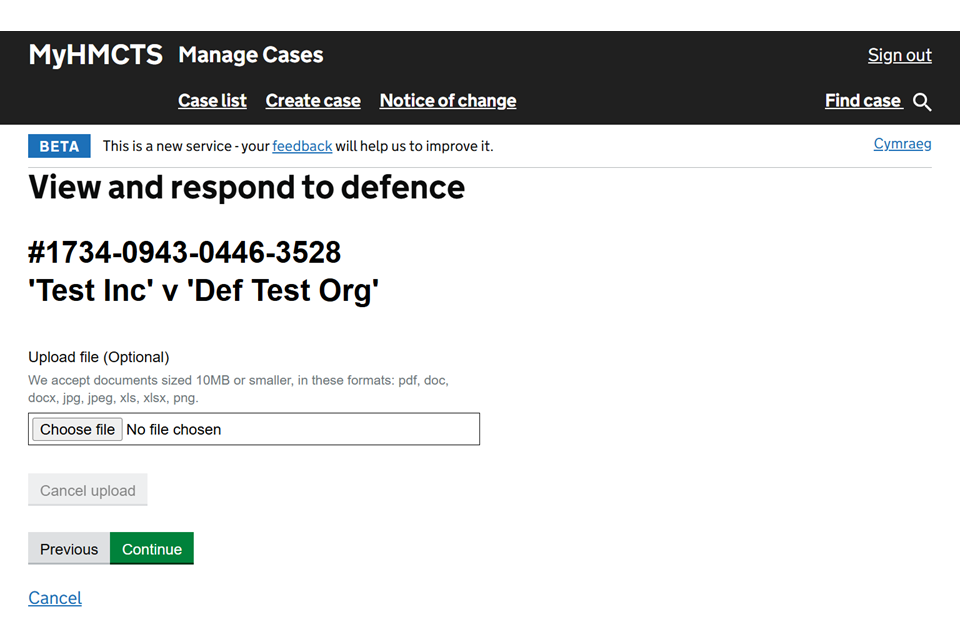Click the BETA phase tag
The image size is (960, 640).
(x=59, y=146)
